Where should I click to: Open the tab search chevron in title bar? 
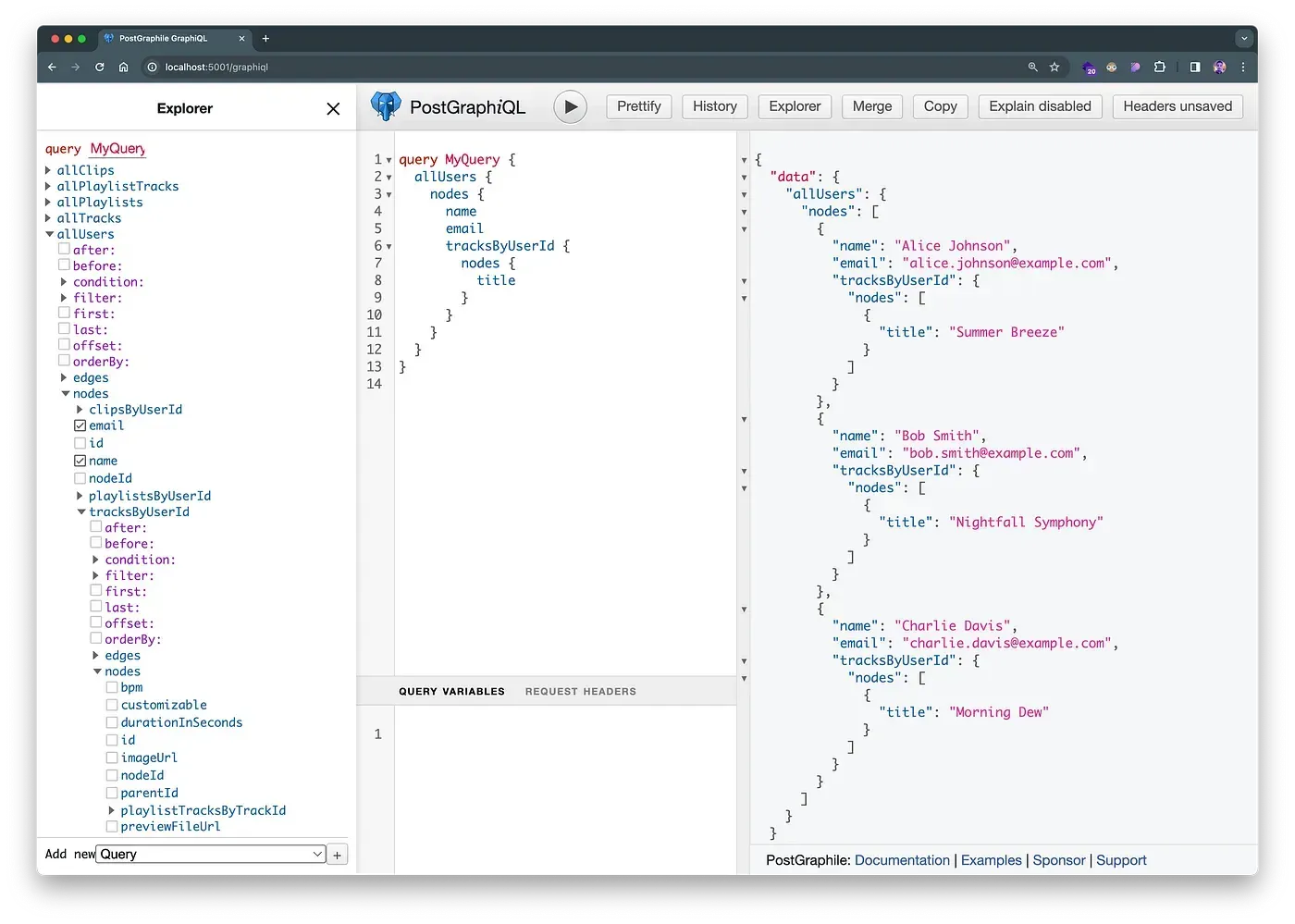1244,39
